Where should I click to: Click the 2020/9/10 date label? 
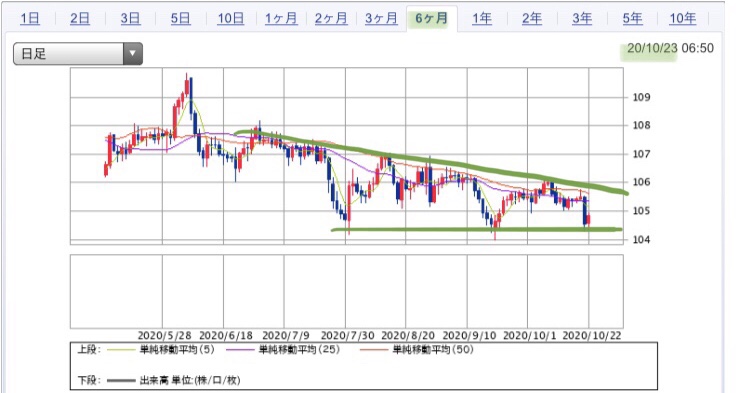(x=469, y=336)
